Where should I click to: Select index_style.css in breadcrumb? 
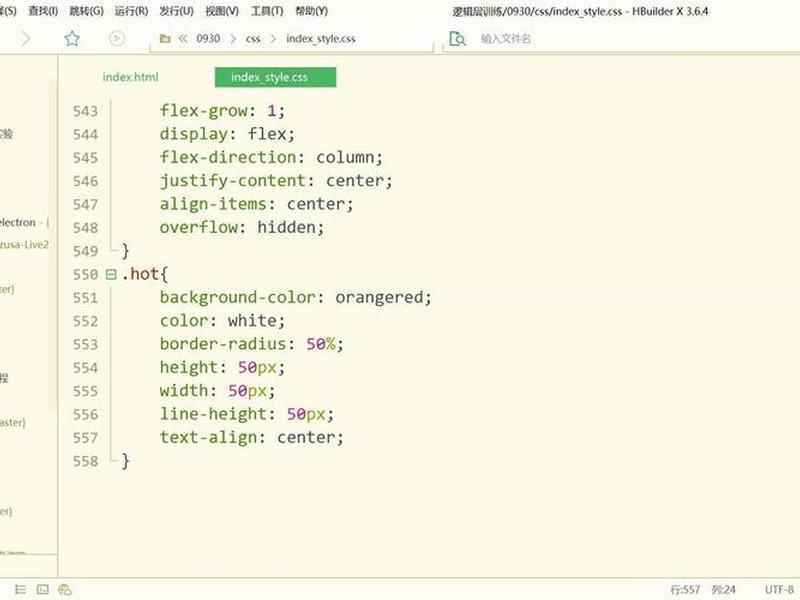click(321, 39)
